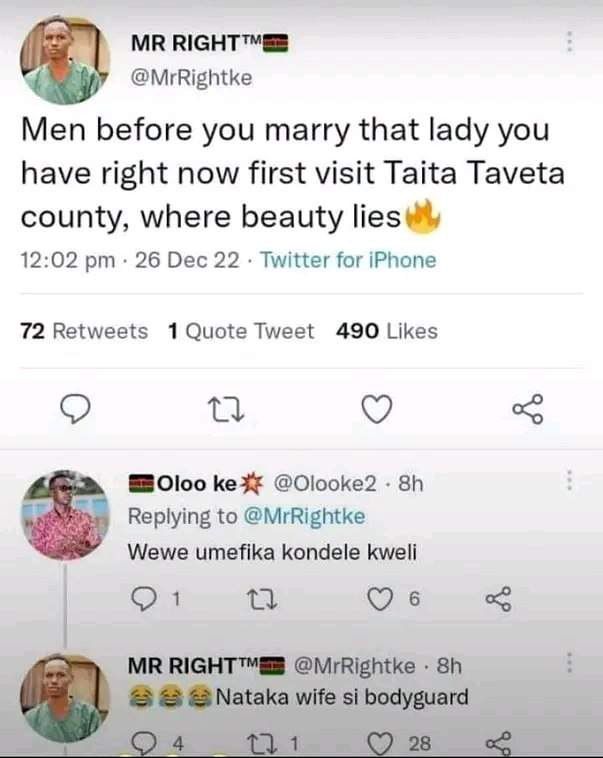This screenshot has height=758, width=603.
Task: Retweet the 'Nataka wife si bodyguard' reply
Action: click(262, 743)
